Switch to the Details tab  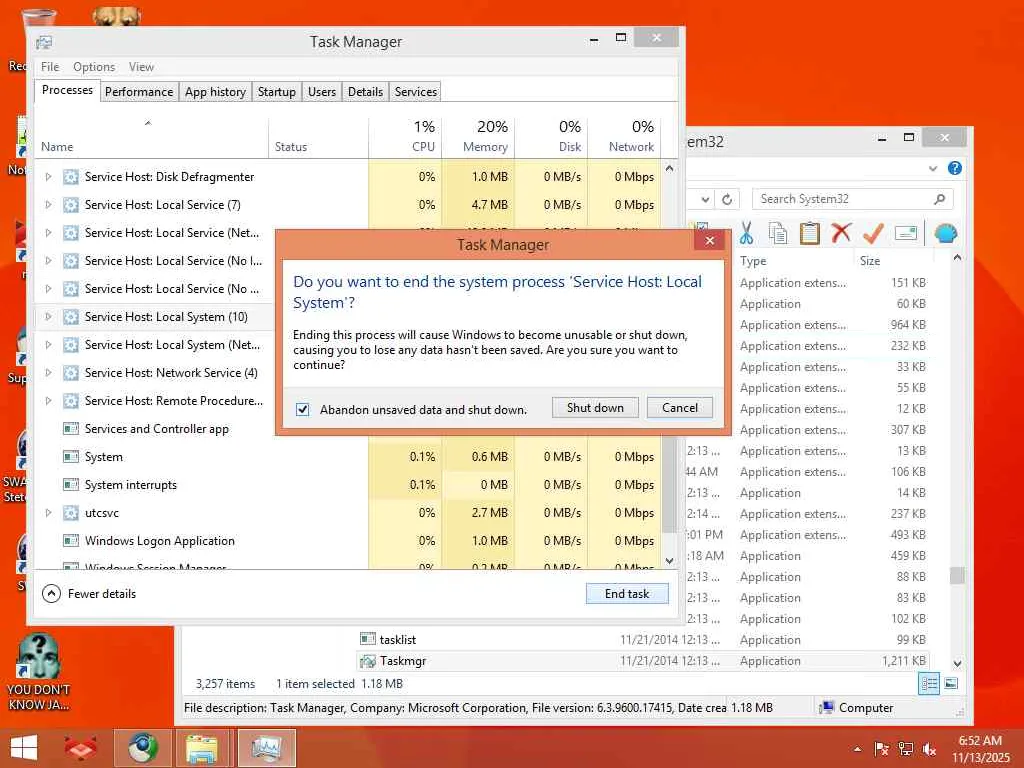pos(365,92)
